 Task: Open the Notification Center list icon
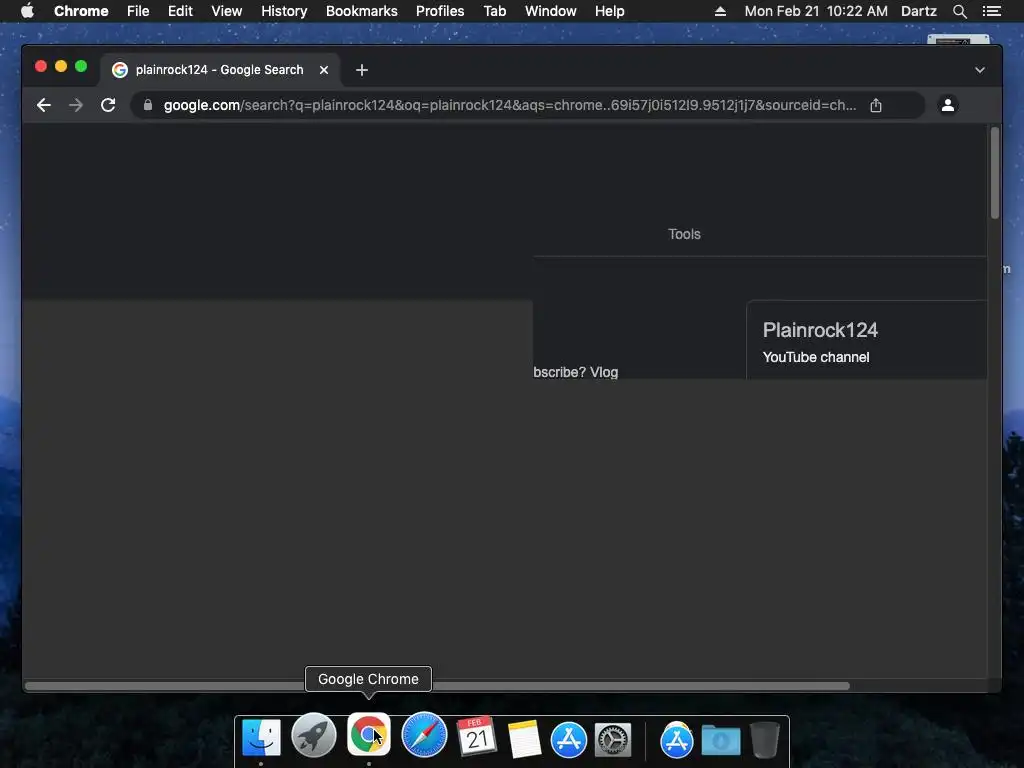pos(991,11)
